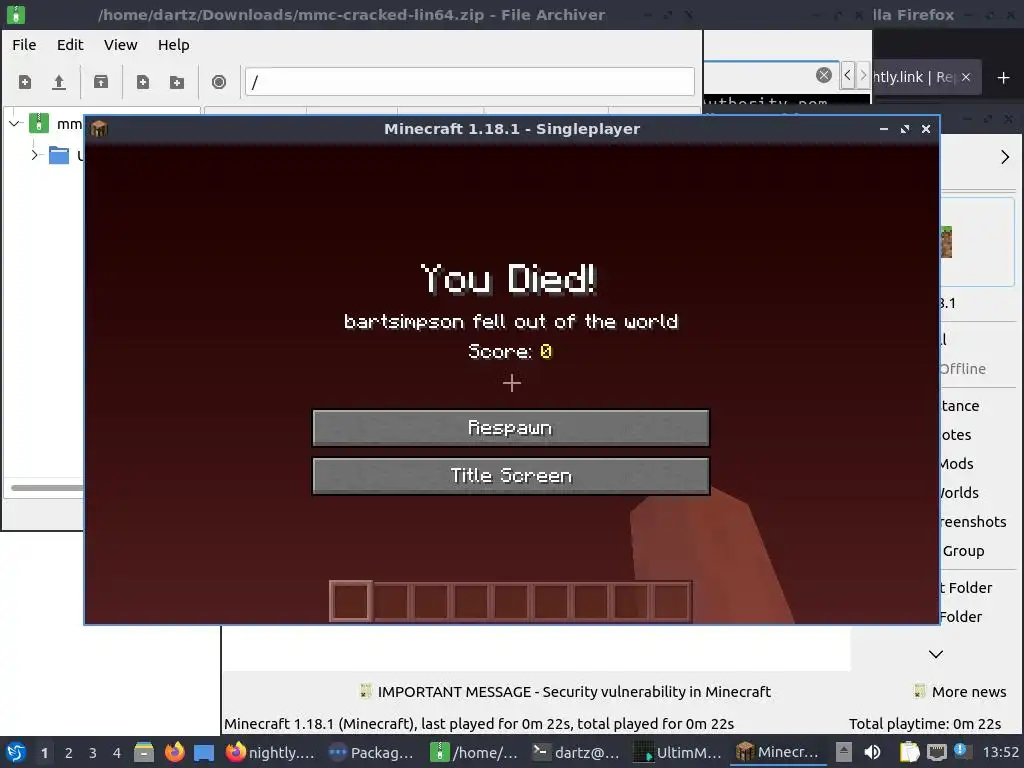Click Minecr... taskbar window button

[778, 752]
